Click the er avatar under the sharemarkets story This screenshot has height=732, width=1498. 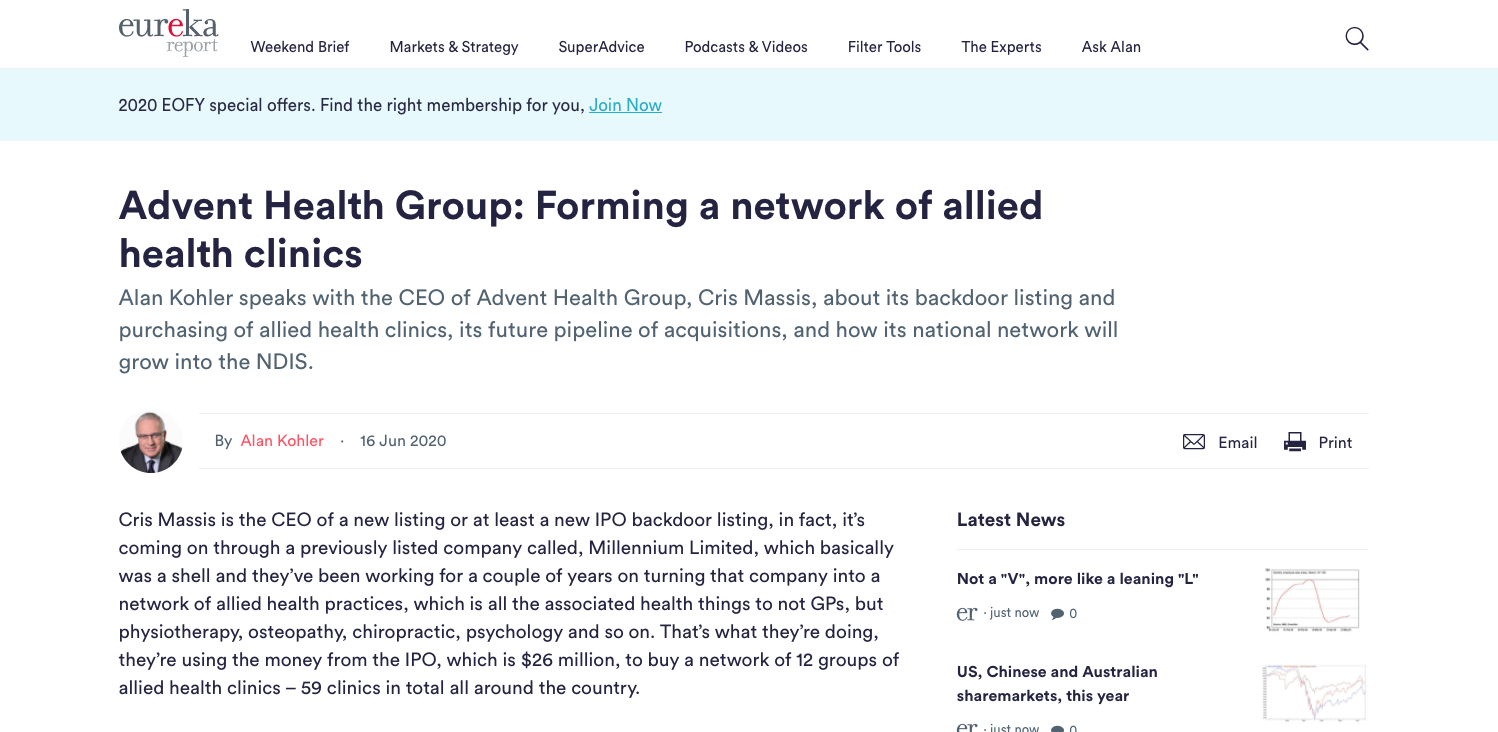click(x=966, y=727)
